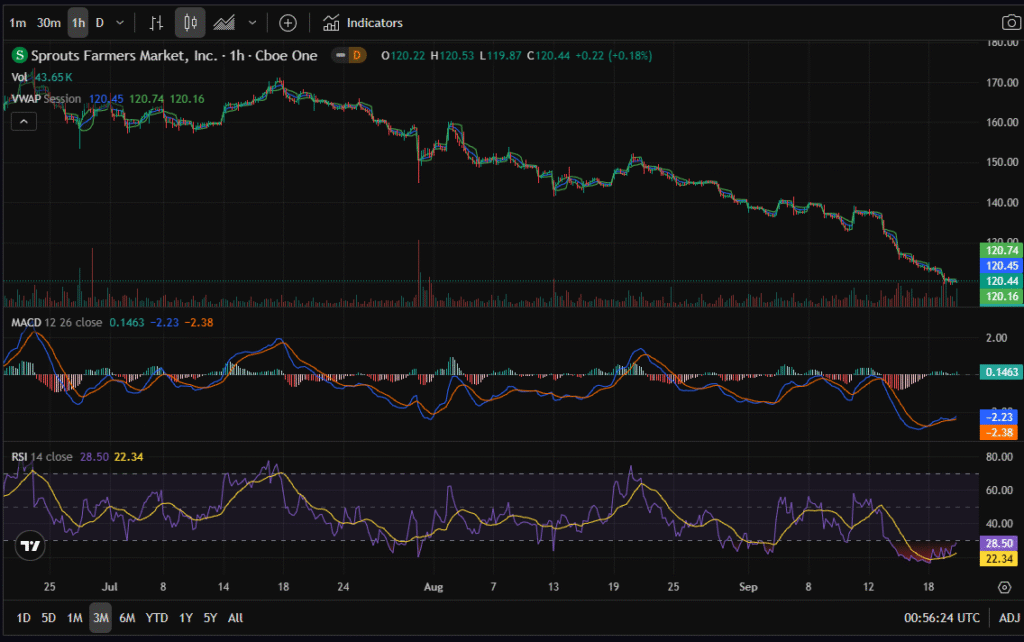Expand the chart style dropdown chevron
1024x642 pixels.
252,22
